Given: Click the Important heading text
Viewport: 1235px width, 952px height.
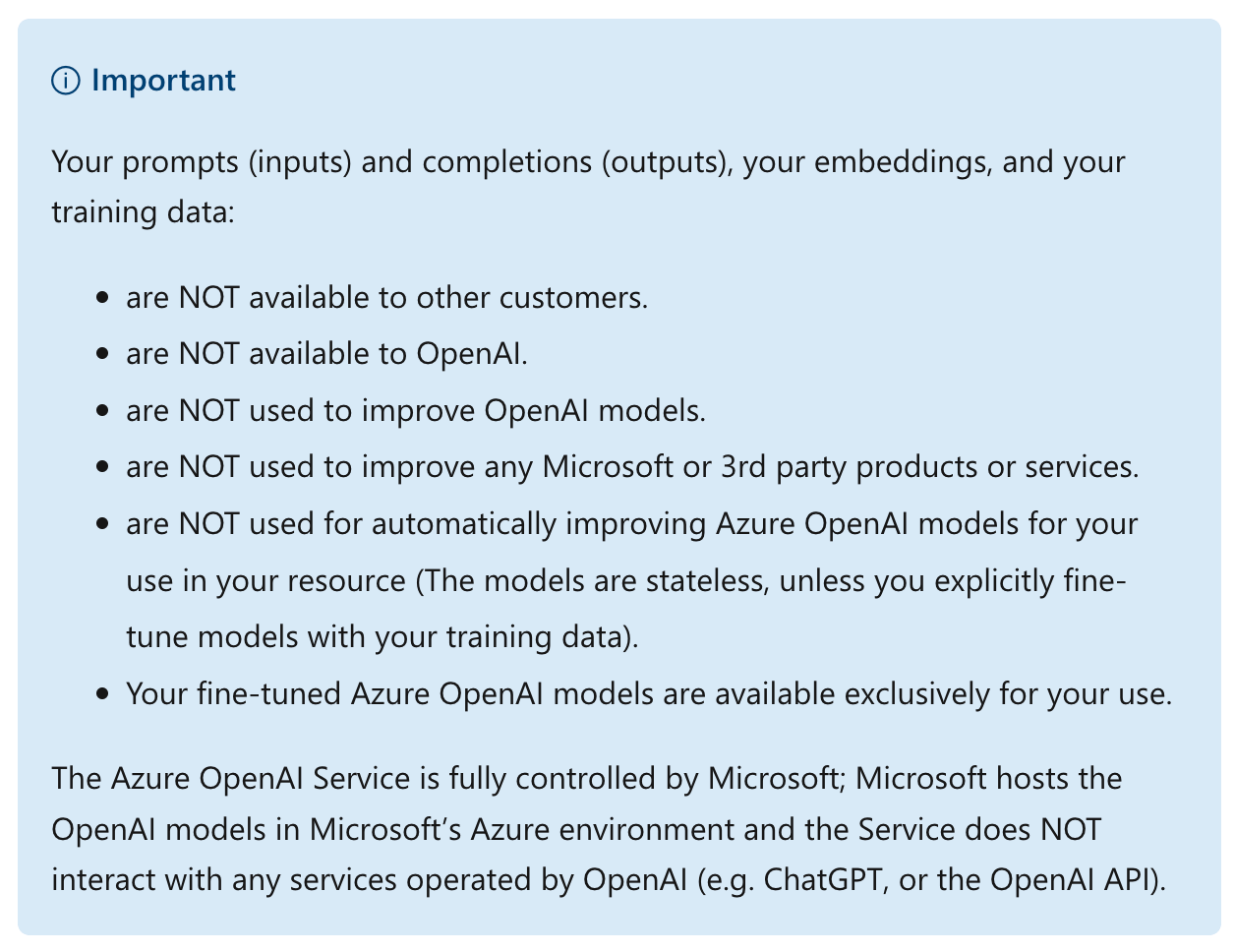Looking at the screenshot, I should click(x=163, y=81).
